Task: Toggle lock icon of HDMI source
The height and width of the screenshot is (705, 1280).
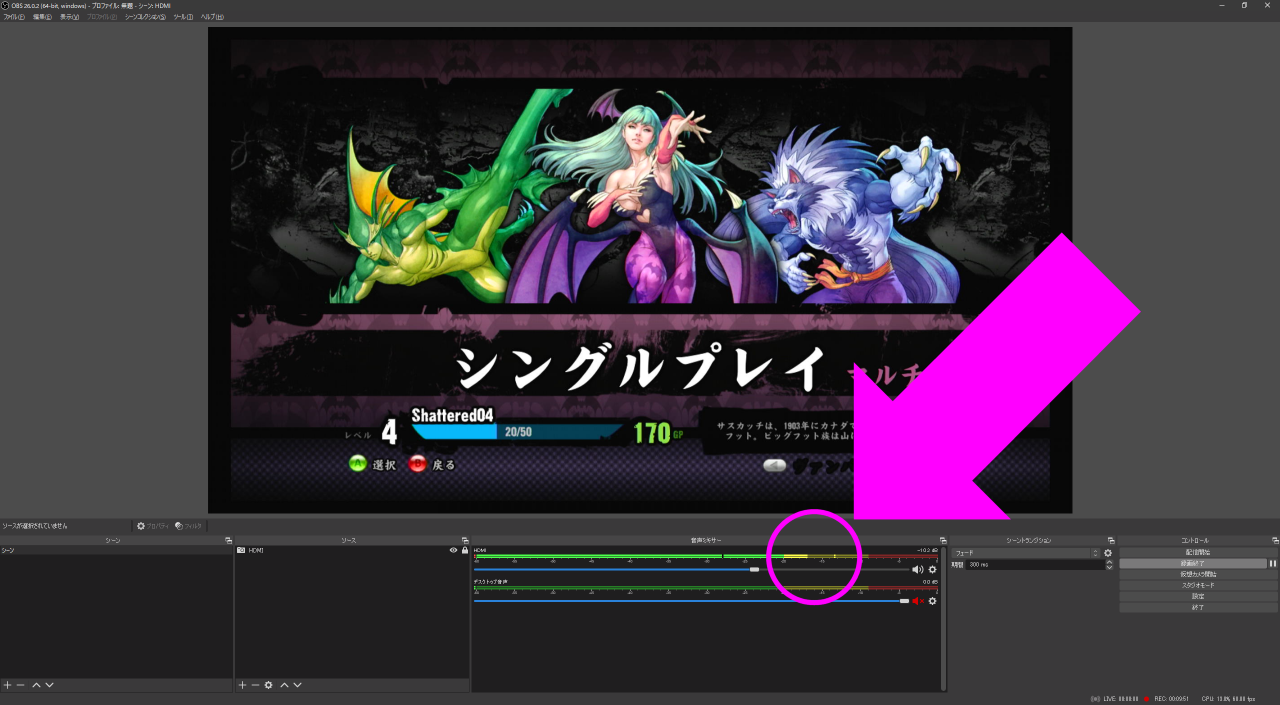Action: (464, 550)
